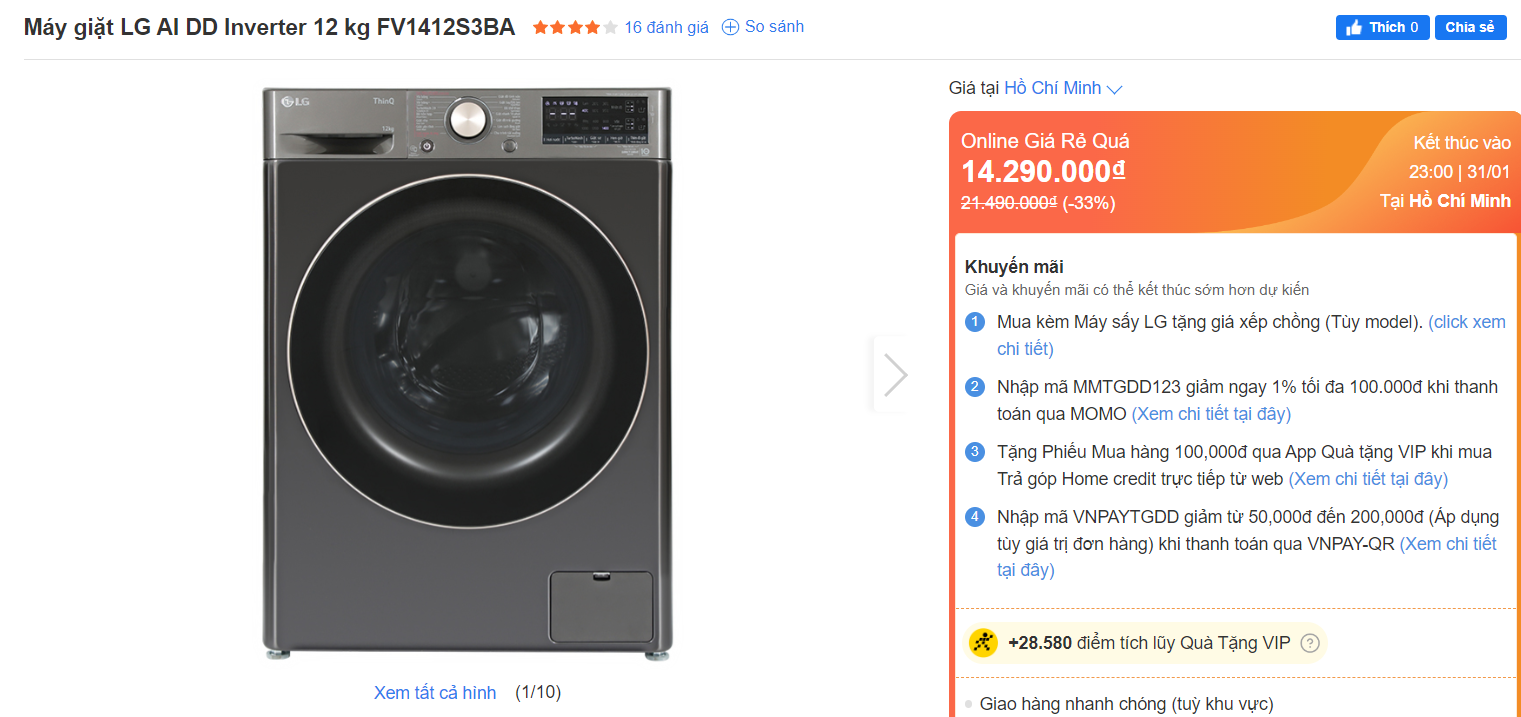The width and height of the screenshot is (1521, 717).
Task: Click the help icon by điểm tích lũy
Action: click(1310, 643)
